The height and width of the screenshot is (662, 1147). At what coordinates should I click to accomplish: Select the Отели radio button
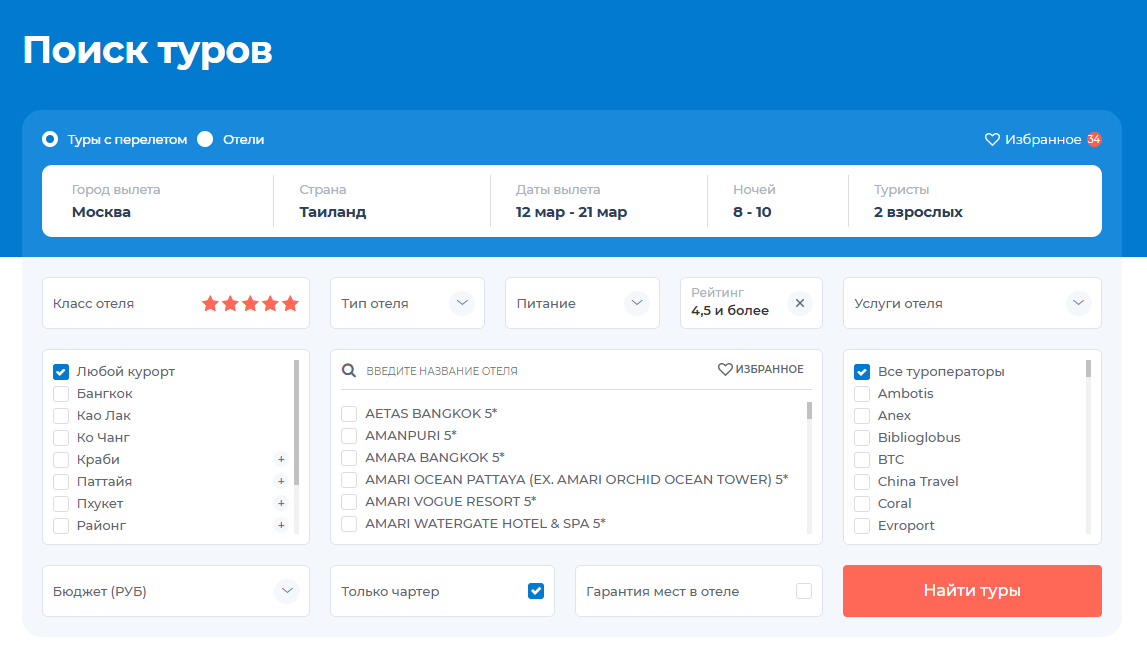(x=205, y=140)
